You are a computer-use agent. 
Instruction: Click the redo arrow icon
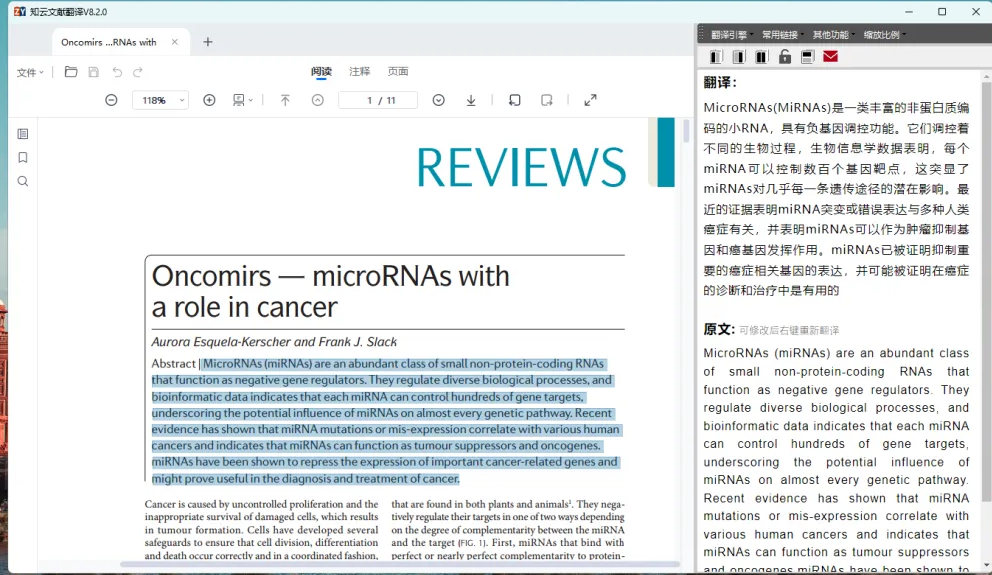(x=138, y=72)
